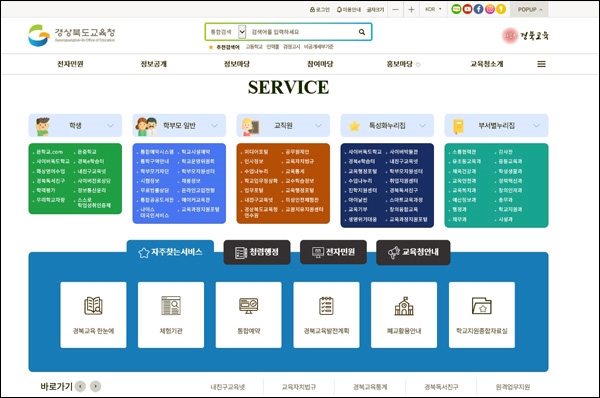Open the YouTube social icon
Image resolution: width=600 pixels, height=398 pixels.
[467, 9]
